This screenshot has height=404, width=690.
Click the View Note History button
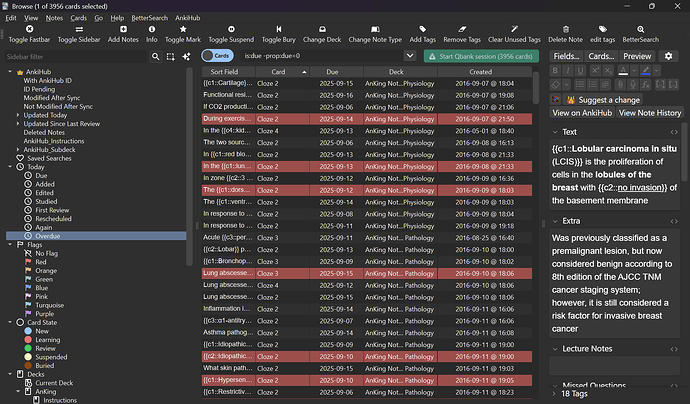(x=650, y=113)
